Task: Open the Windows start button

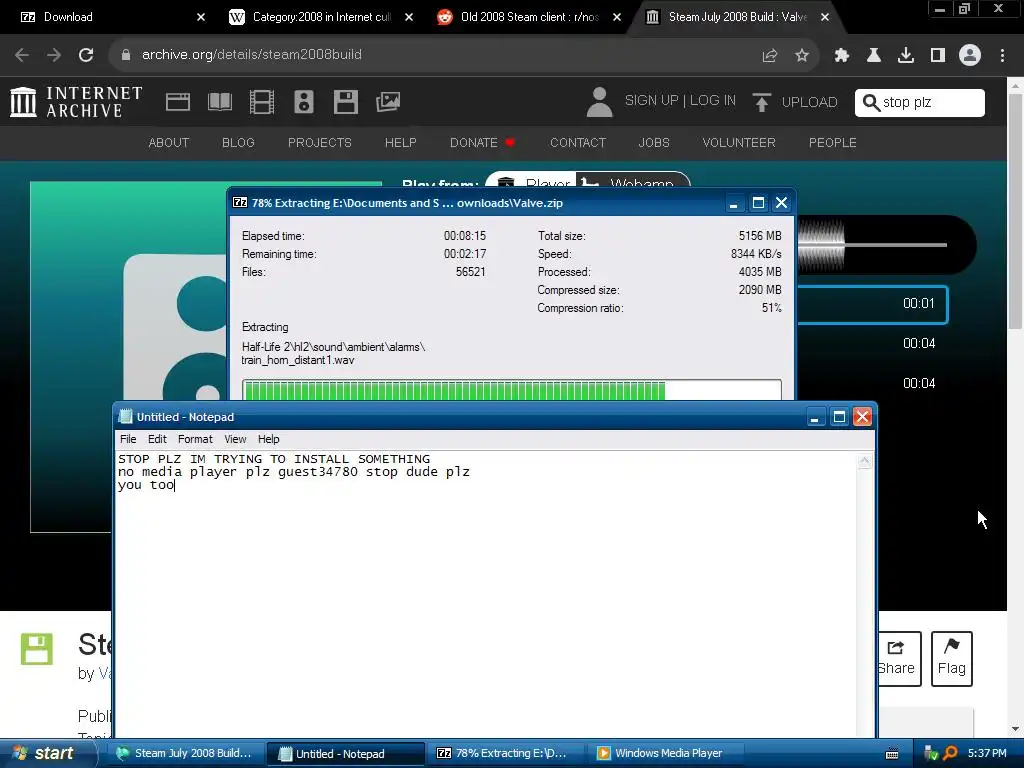Action: click(x=47, y=754)
